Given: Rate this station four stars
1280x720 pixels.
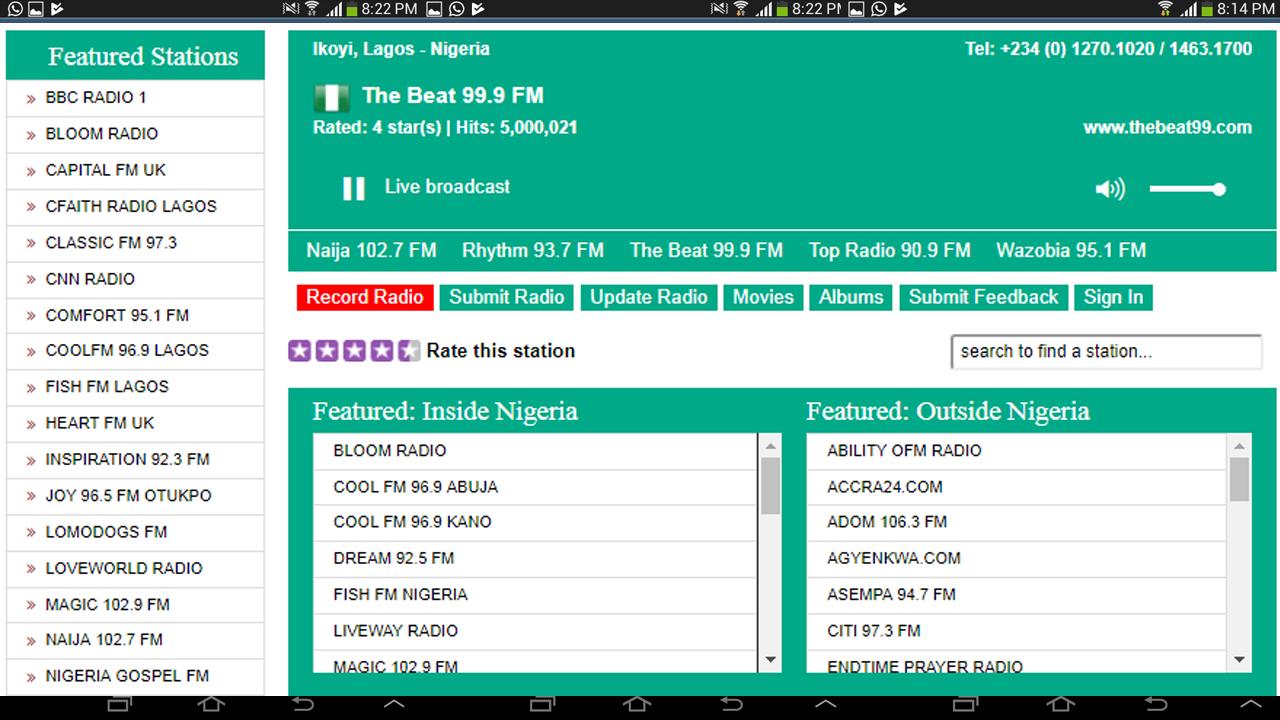Looking at the screenshot, I should [x=381, y=351].
